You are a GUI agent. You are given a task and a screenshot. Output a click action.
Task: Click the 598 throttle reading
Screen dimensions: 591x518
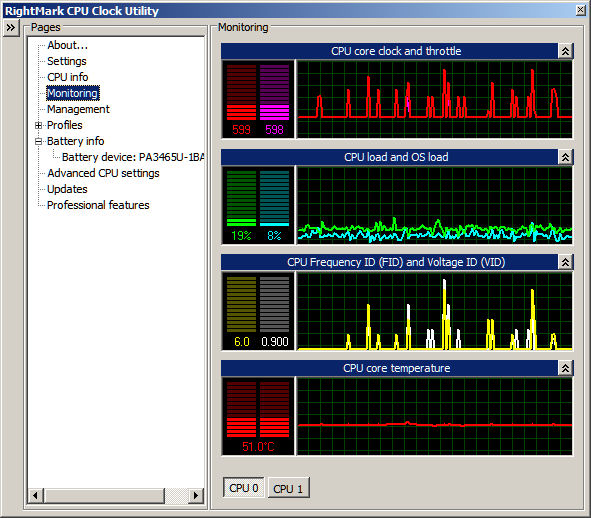(274, 130)
